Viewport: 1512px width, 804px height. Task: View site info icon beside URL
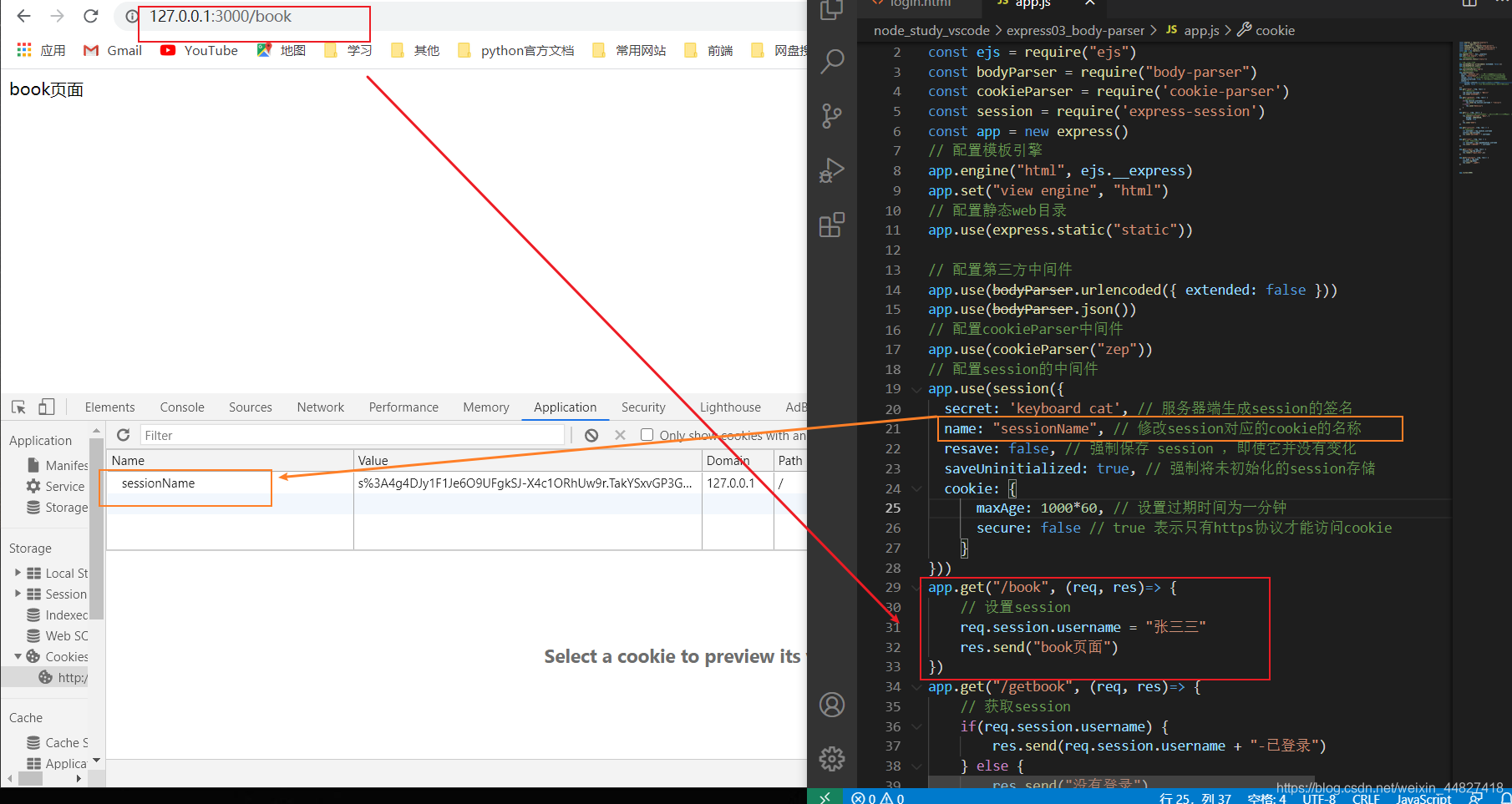131,16
